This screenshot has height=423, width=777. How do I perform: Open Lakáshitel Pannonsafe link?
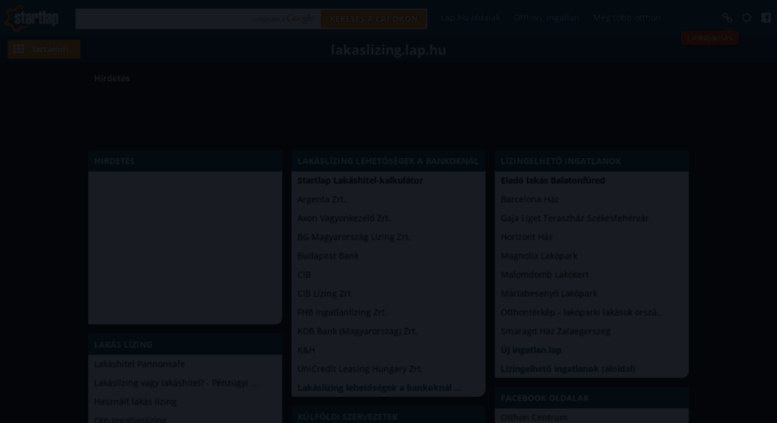[x=139, y=364]
